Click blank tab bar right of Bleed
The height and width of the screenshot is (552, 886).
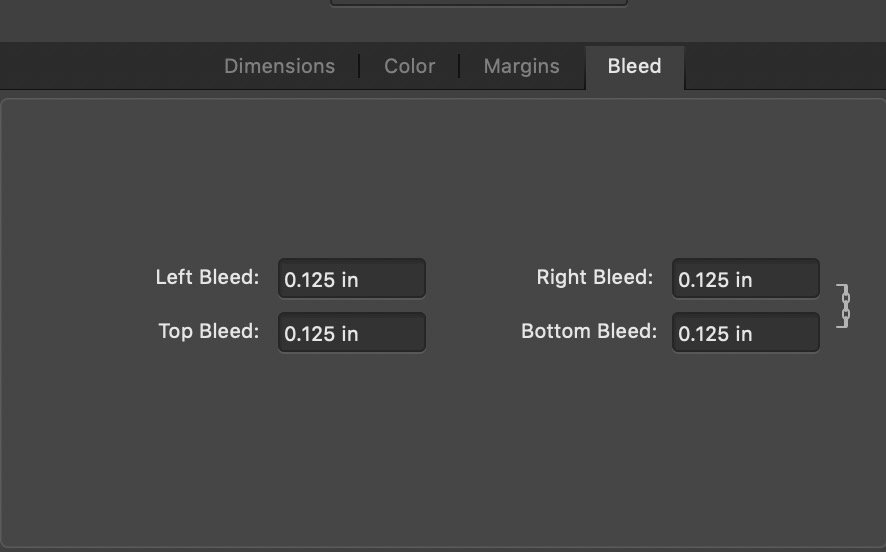click(785, 66)
